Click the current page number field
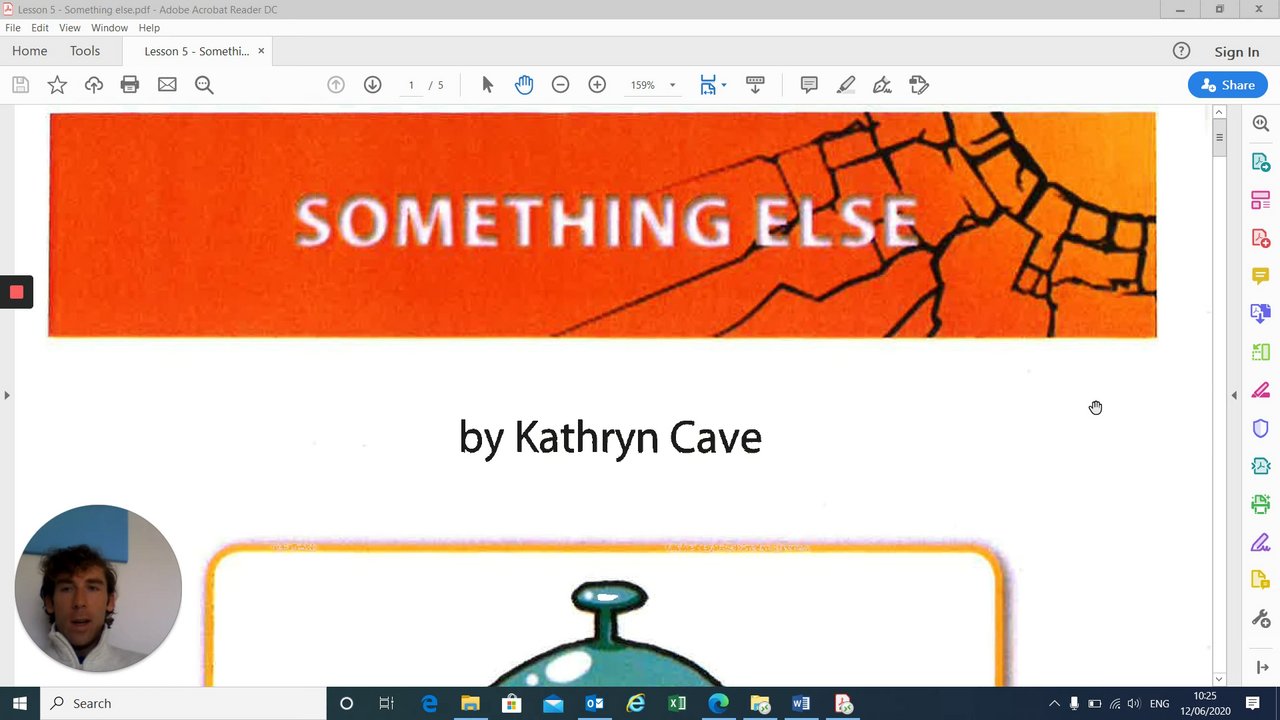 (x=411, y=85)
